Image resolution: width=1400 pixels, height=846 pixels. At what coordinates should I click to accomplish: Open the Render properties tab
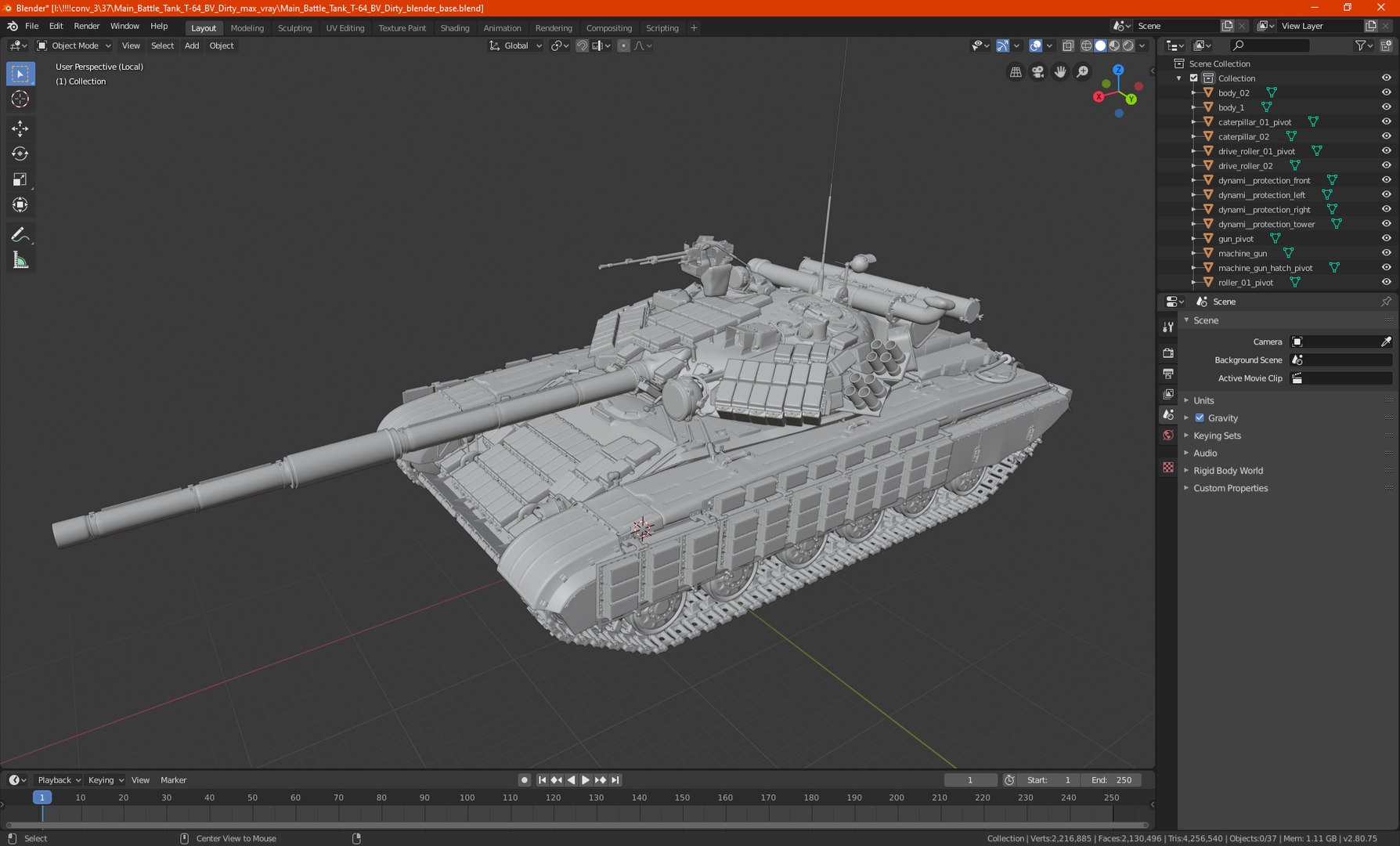pos(1168,353)
